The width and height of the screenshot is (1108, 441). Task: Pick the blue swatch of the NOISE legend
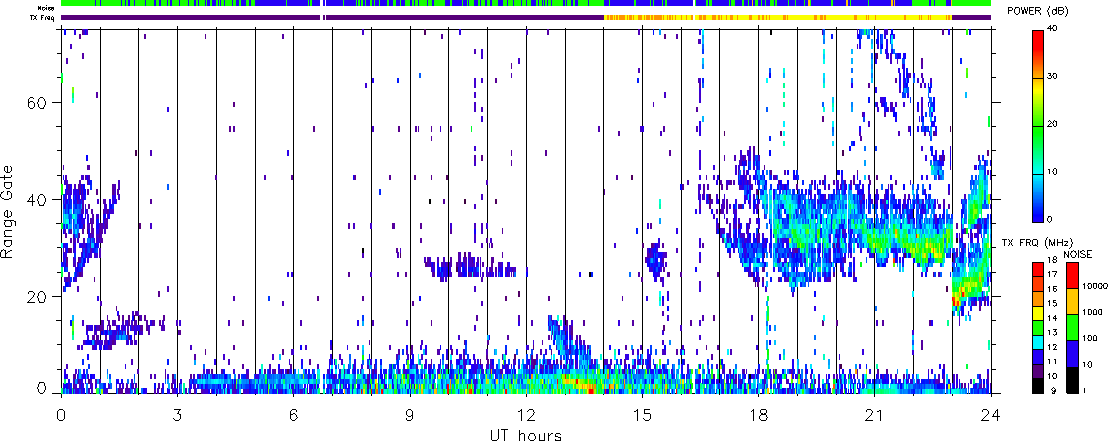[x=1072, y=353]
